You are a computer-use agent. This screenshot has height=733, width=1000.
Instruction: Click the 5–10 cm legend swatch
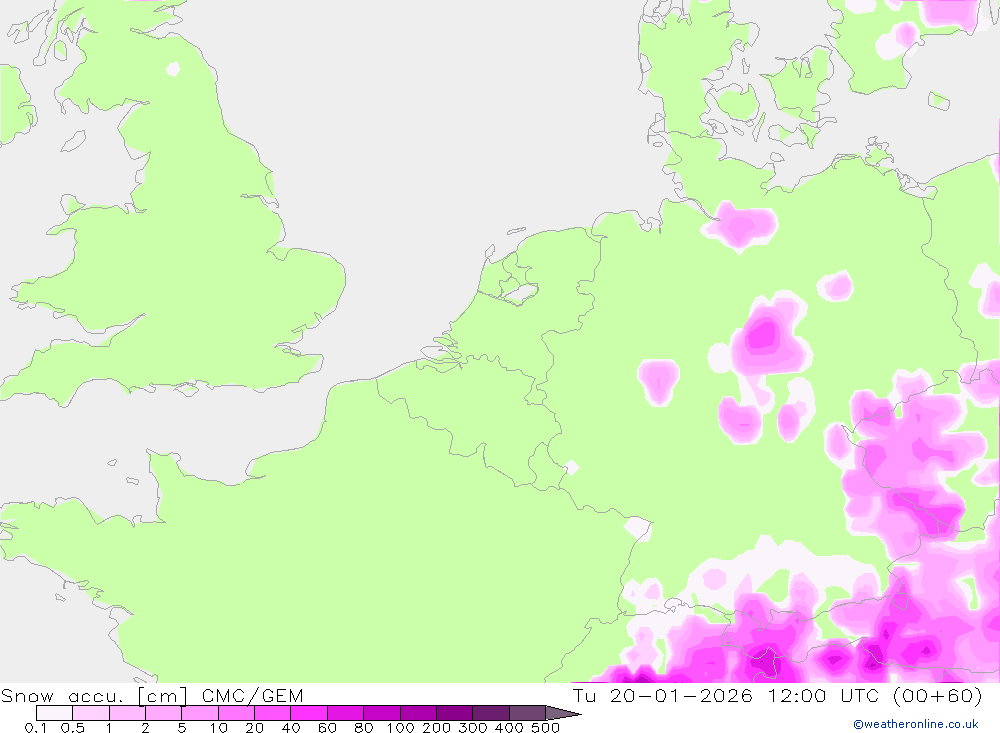pyautogui.click(x=200, y=713)
